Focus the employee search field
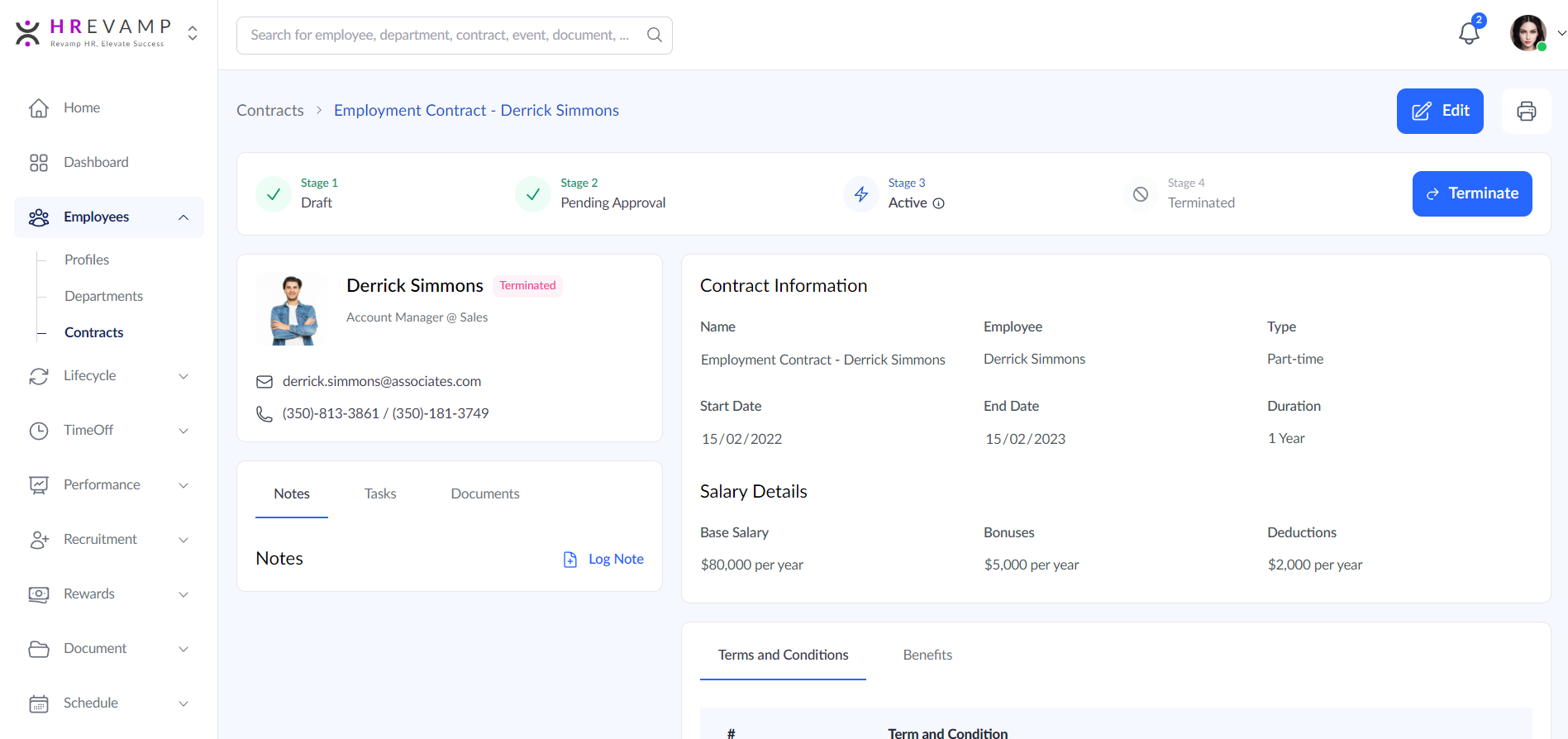The image size is (1568, 739). click(x=438, y=35)
